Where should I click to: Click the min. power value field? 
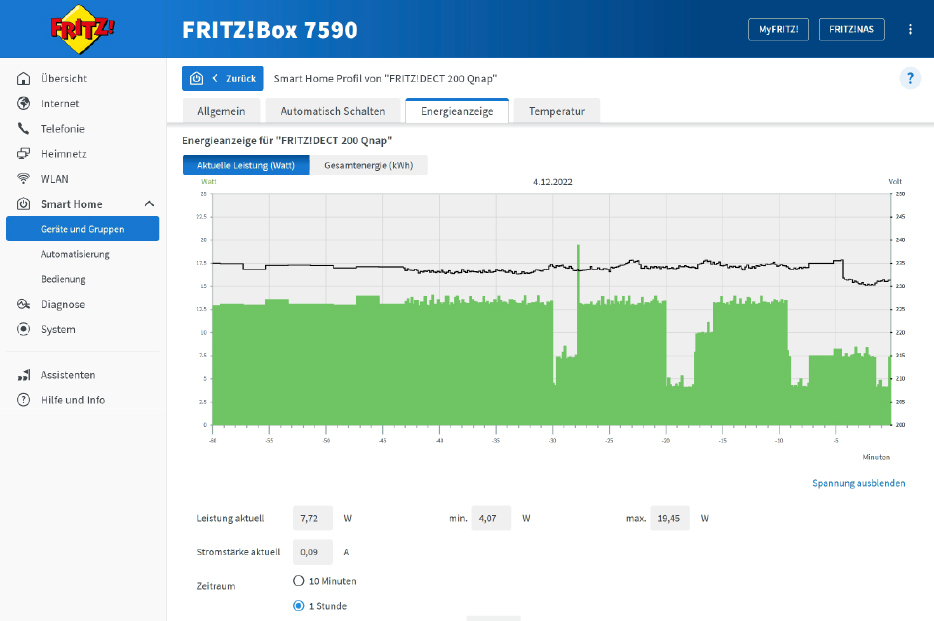pyautogui.click(x=491, y=518)
